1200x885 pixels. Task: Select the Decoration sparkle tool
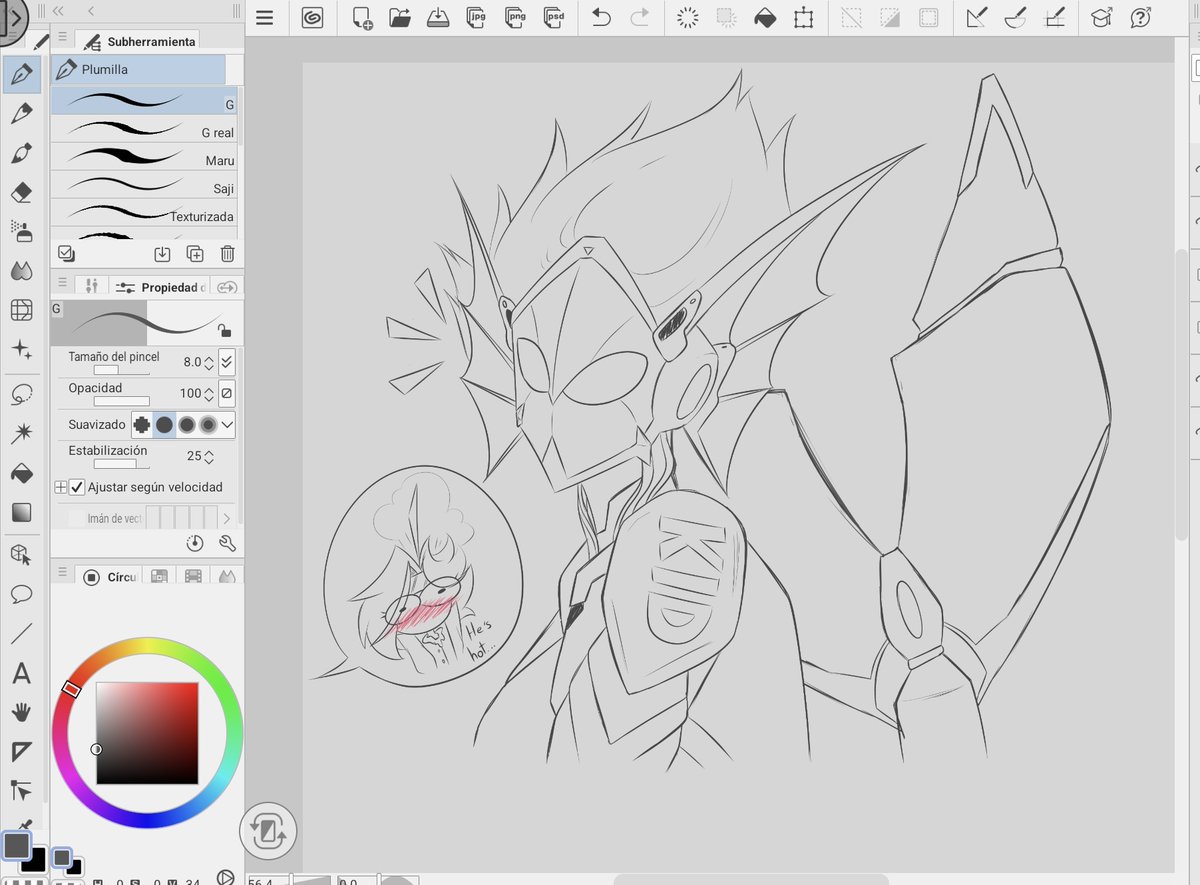(21, 349)
